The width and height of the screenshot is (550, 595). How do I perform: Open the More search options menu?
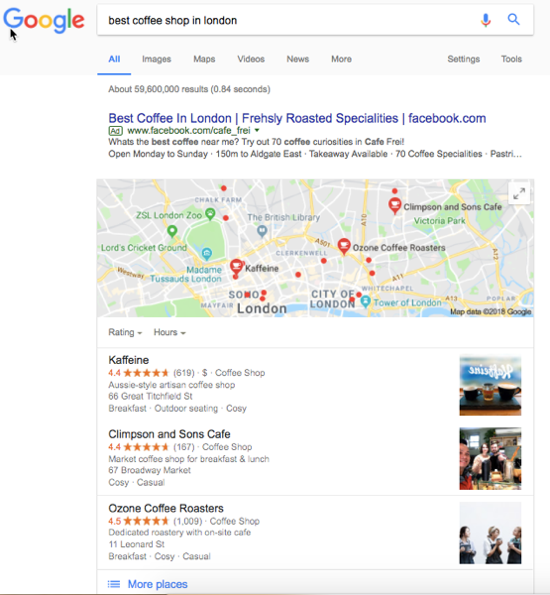(341, 59)
